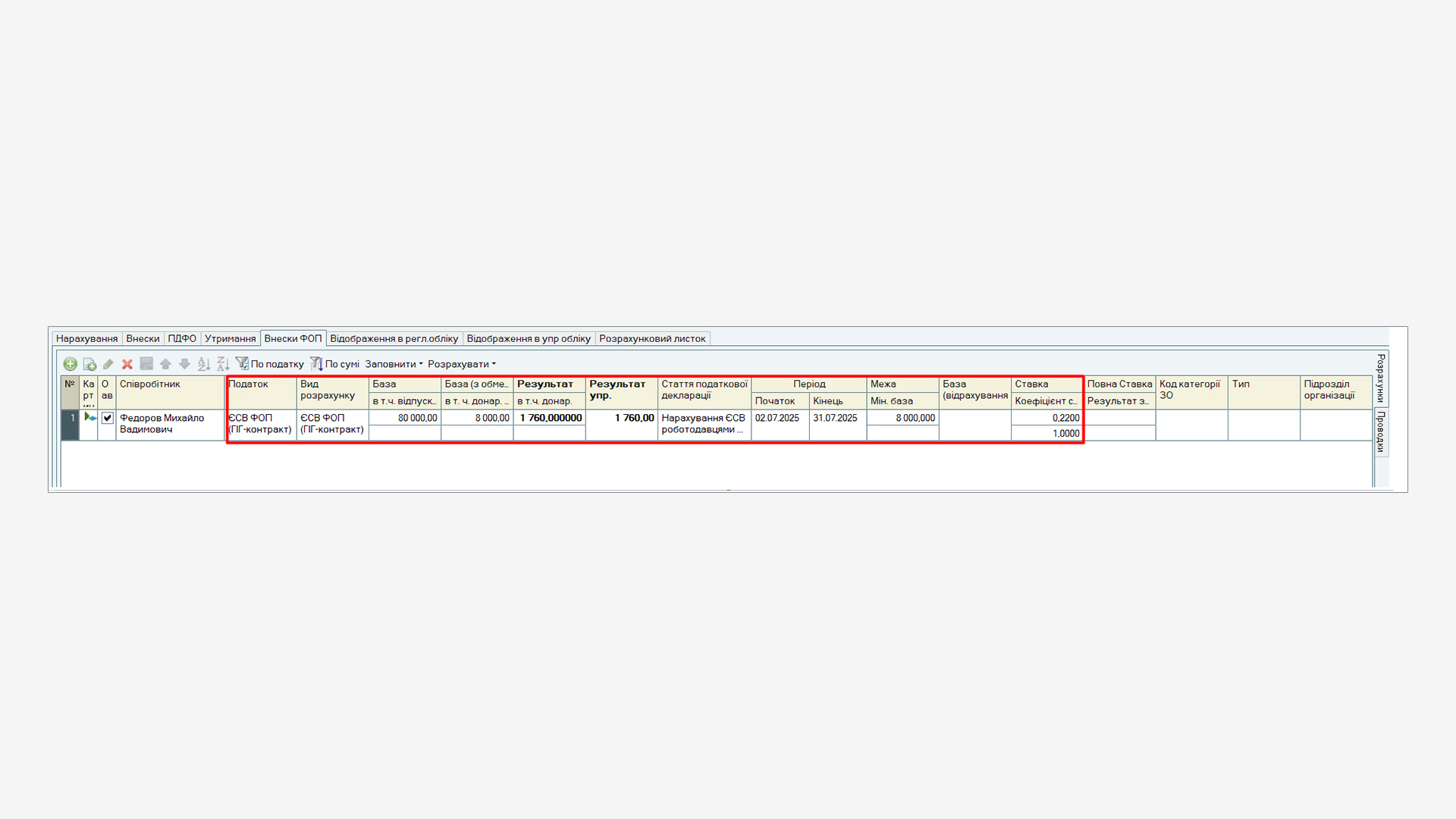
Task: Click the ЄСВ ФОП cell under Податок
Action: pyautogui.click(x=262, y=425)
